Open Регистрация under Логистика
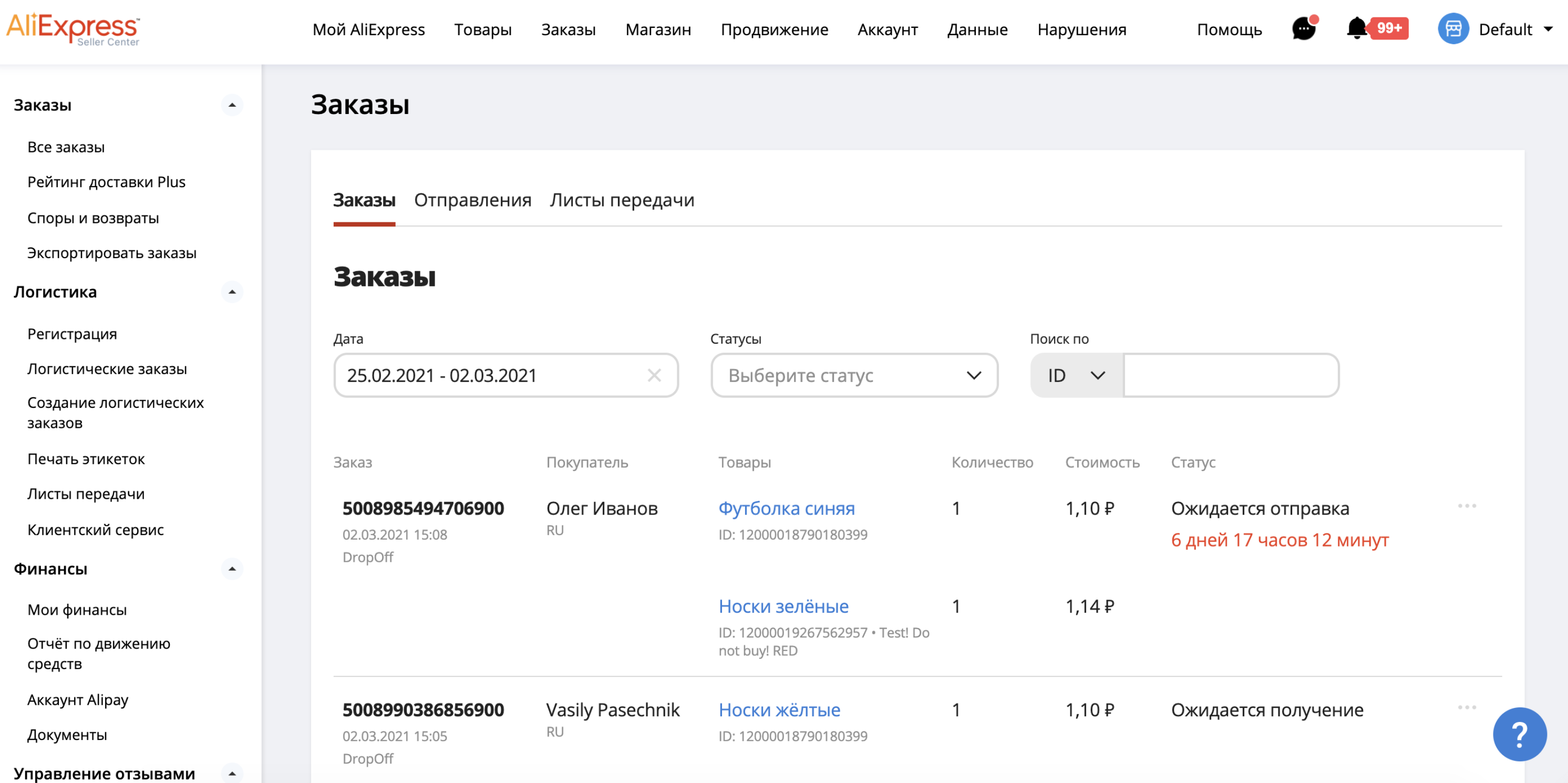The width and height of the screenshot is (1568, 783). (72, 334)
